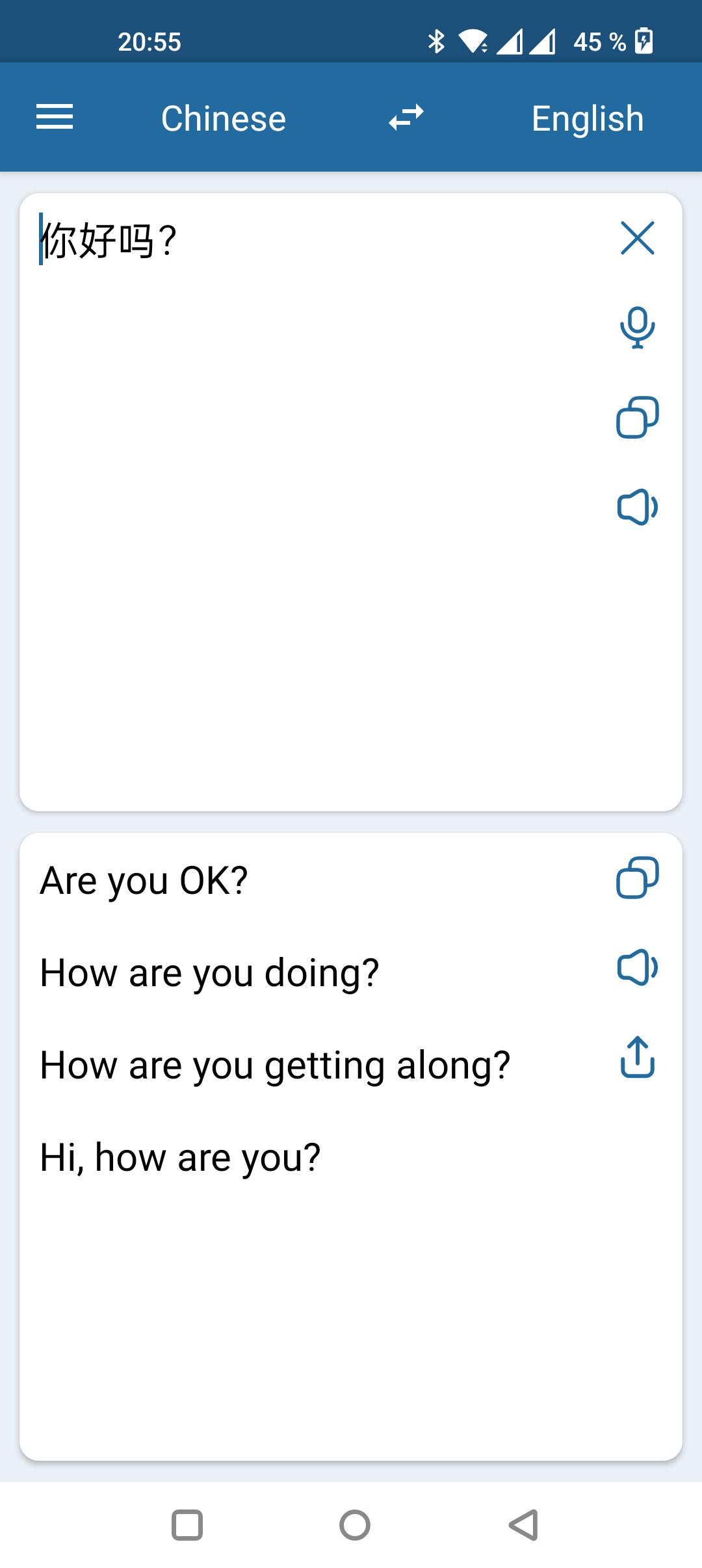Tap "How are you getting along?"
This screenshot has width=702, height=1568.
(275, 1066)
